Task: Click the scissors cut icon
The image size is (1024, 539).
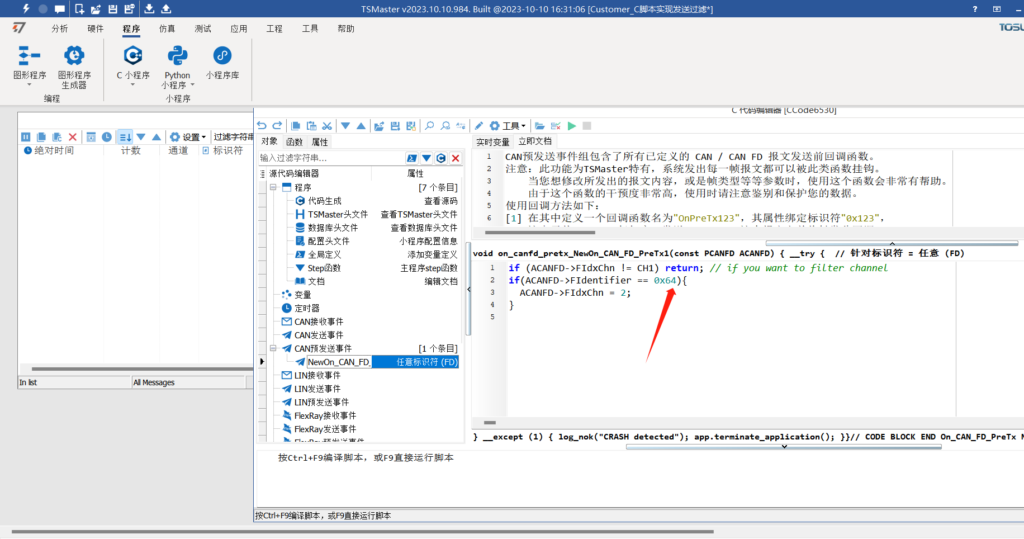Action: (327, 126)
